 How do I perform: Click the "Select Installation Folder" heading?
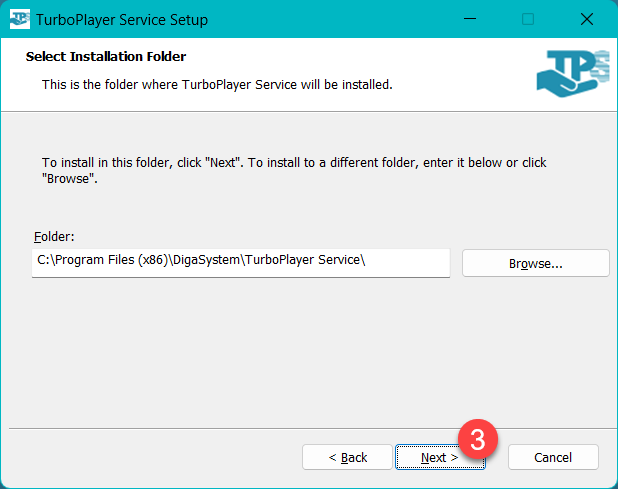click(x=106, y=57)
